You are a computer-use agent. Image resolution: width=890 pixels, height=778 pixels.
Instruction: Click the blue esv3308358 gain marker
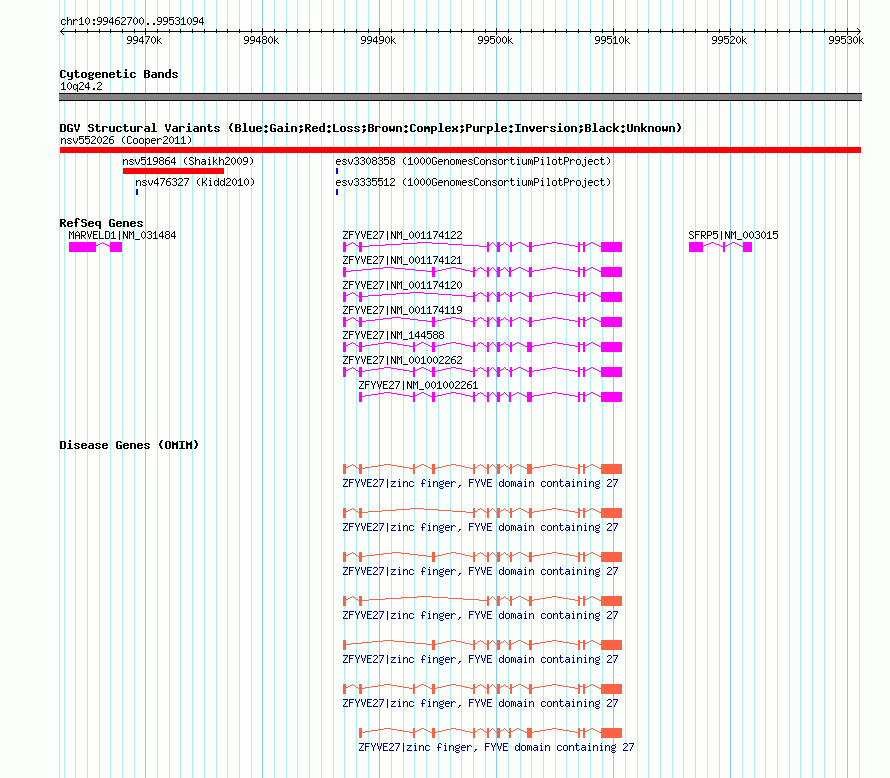pyautogui.click(x=337, y=171)
